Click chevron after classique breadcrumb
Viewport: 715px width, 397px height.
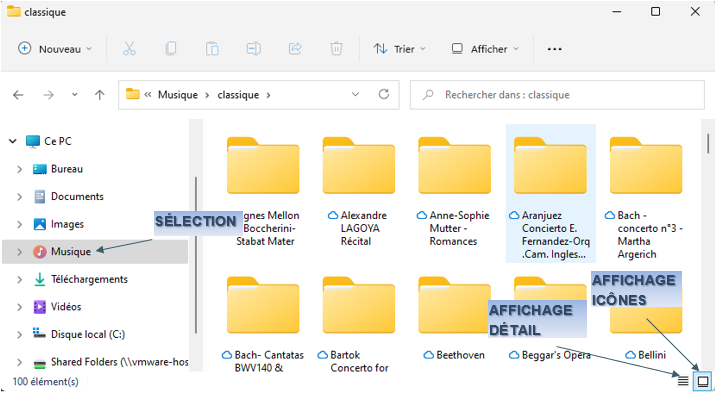pos(268,95)
